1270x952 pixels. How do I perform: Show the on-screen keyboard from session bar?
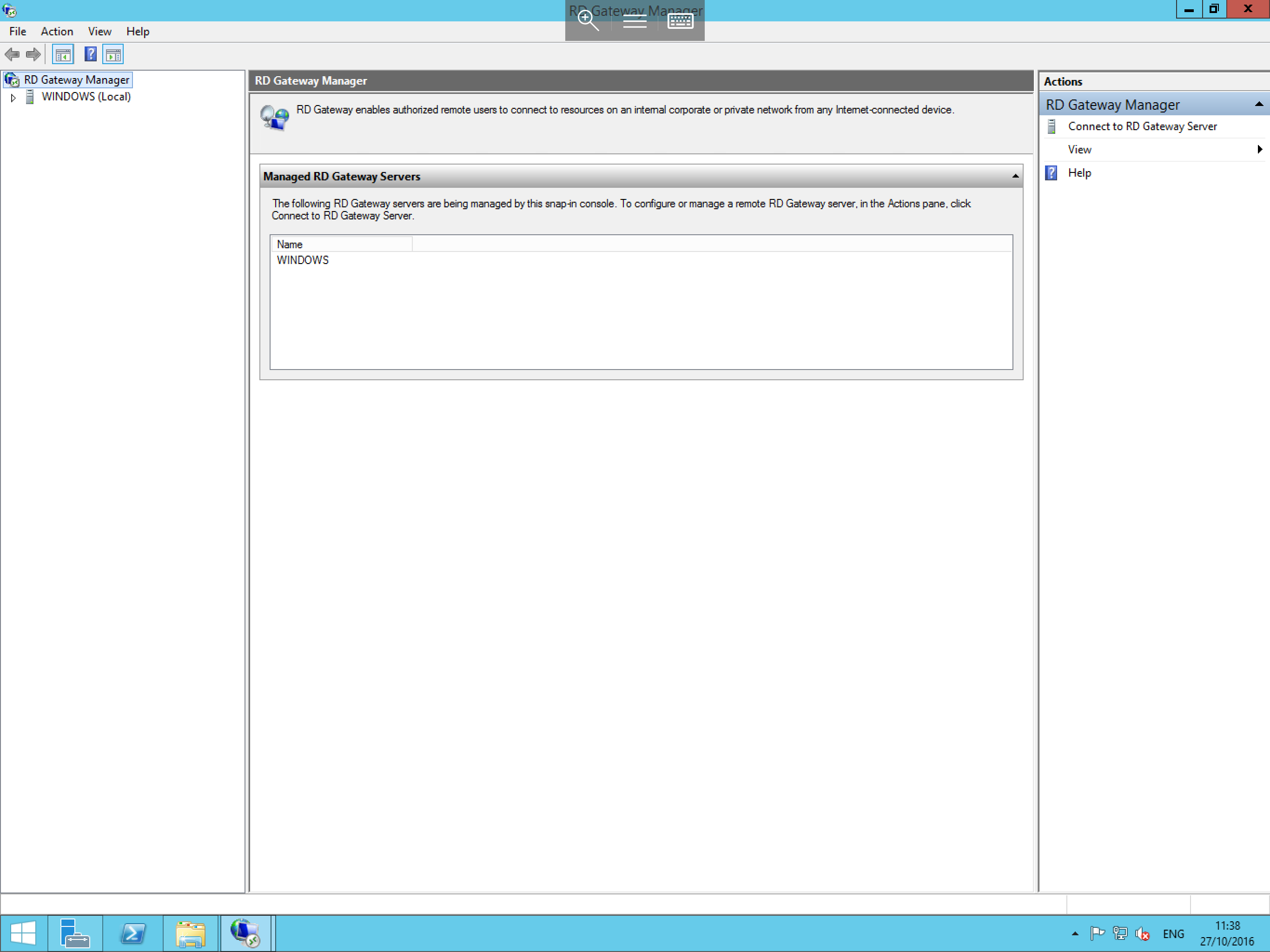coord(681,21)
